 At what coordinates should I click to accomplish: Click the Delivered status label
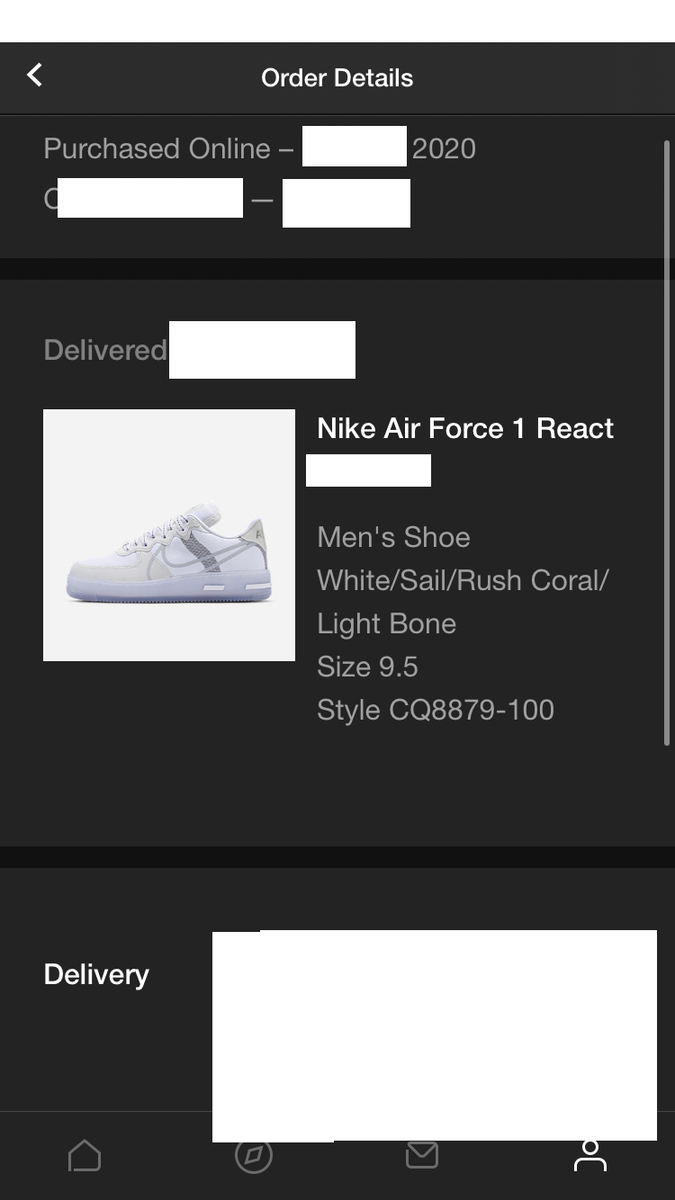tap(105, 350)
